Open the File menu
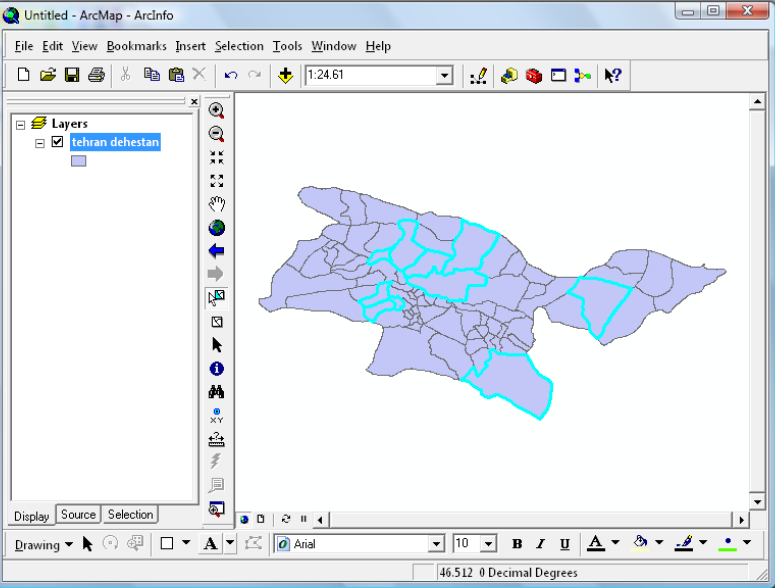 pyautogui.click(x=24, y=46)
